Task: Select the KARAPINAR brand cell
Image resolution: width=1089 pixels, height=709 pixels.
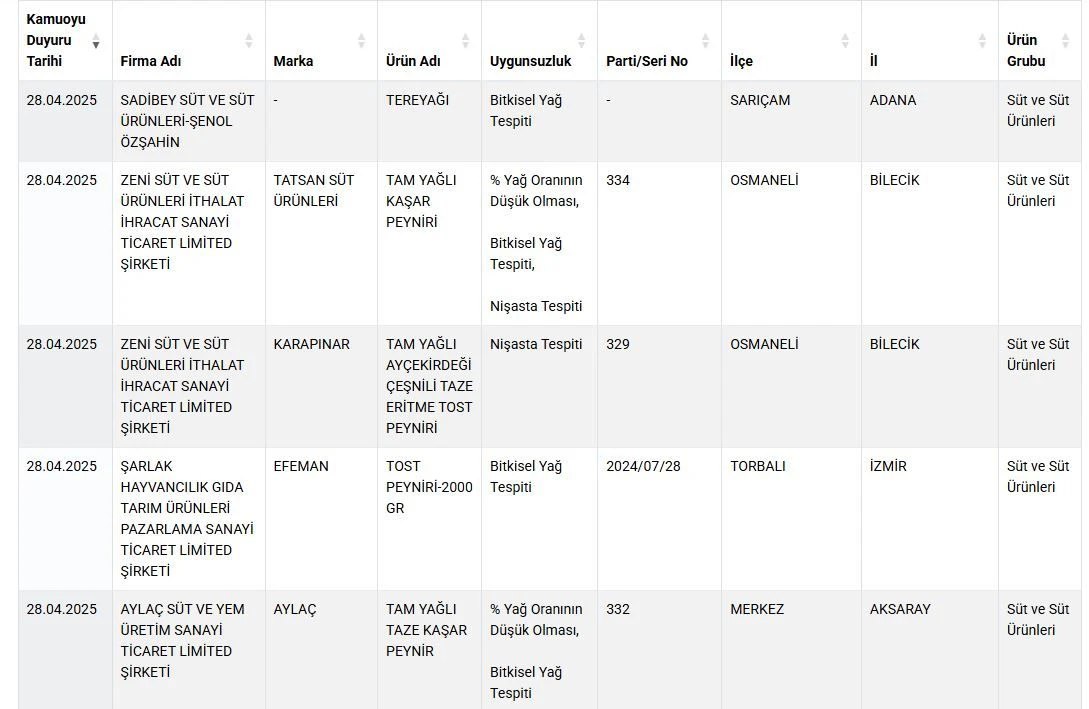Action: point(312,344)
